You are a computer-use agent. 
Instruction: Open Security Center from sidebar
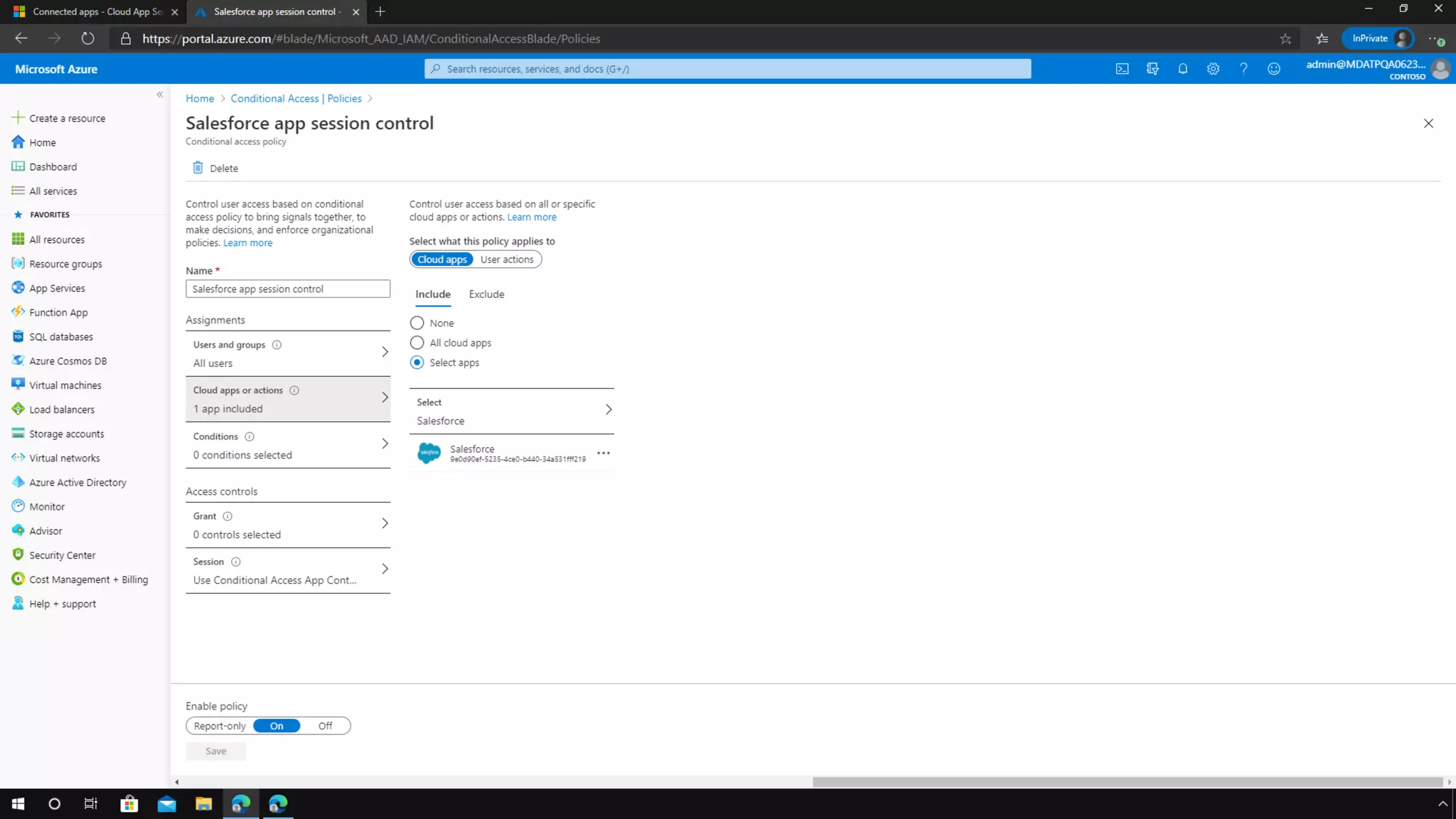(x=62, y=555)
